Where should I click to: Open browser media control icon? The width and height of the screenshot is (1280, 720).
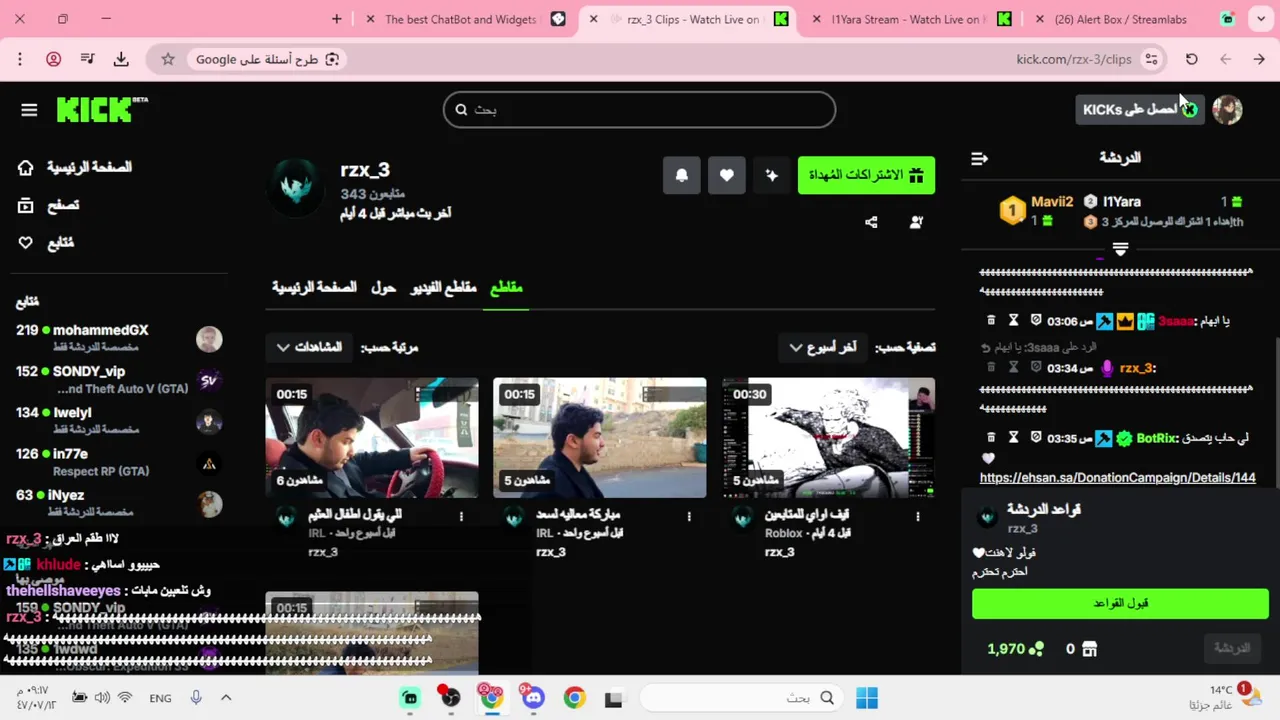(x=87, y=59)
